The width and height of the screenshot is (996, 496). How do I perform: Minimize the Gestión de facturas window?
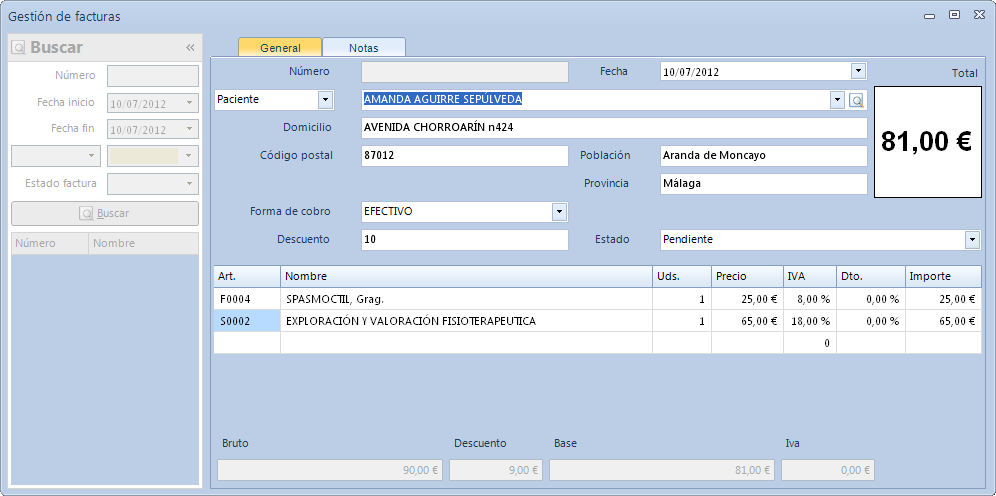point(929,16)
